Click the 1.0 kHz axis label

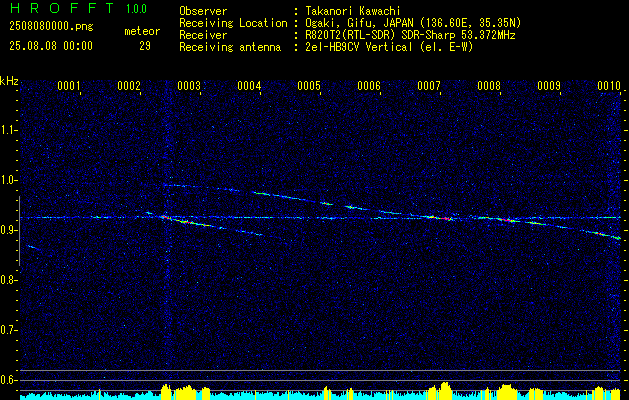(8, 180)
